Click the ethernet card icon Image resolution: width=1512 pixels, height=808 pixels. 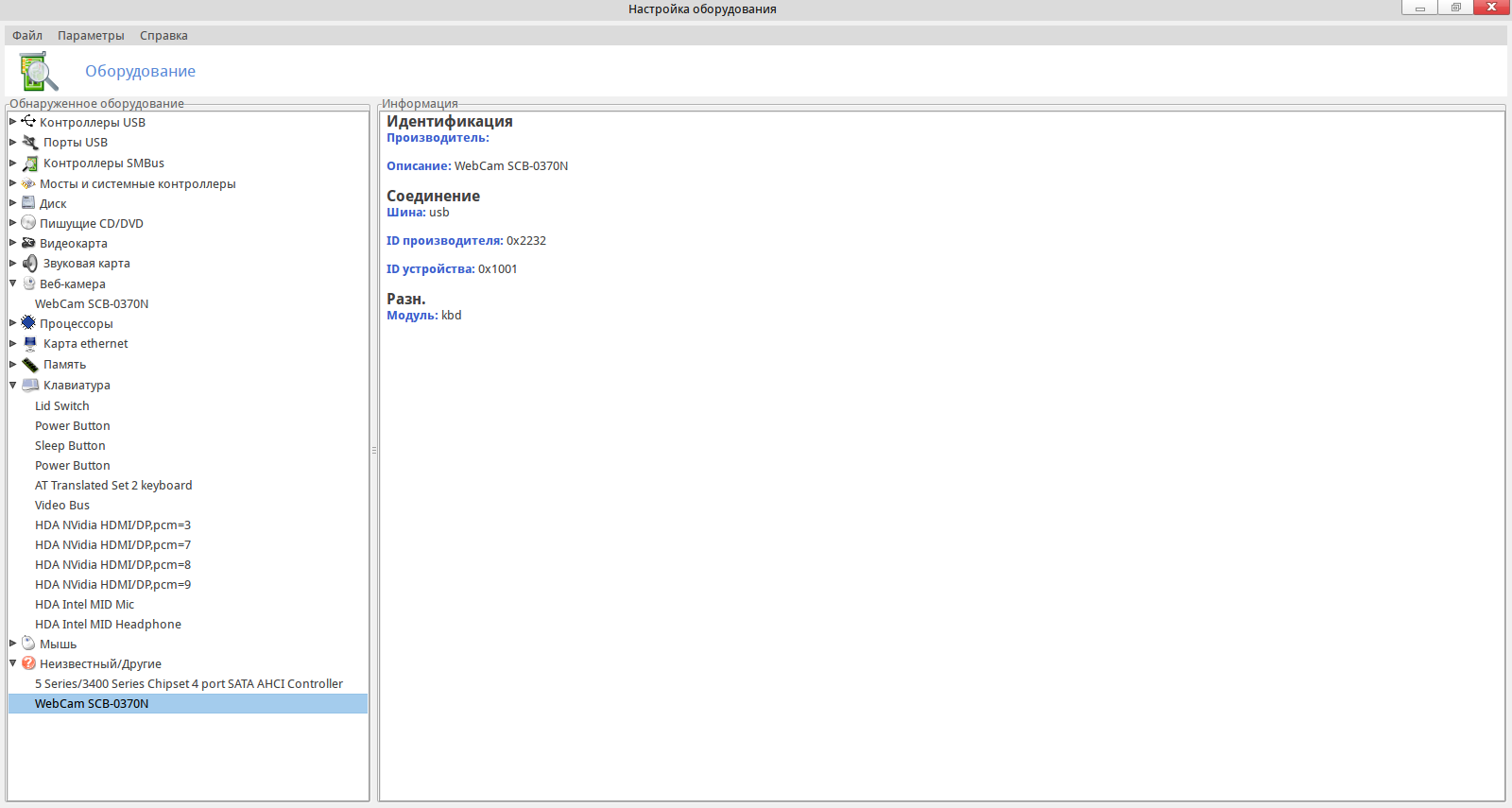(30, 343)
